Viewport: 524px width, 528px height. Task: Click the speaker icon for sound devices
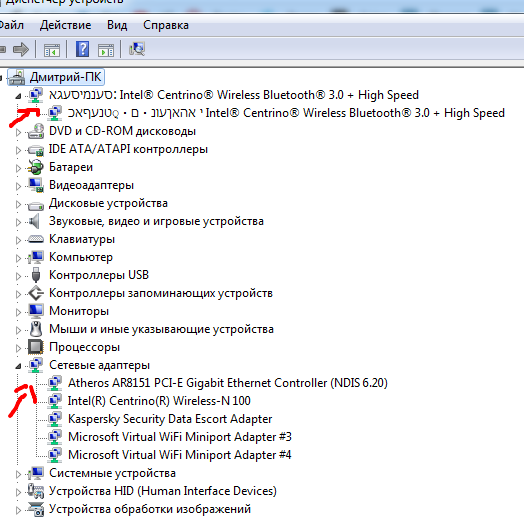tap(34, 221)
